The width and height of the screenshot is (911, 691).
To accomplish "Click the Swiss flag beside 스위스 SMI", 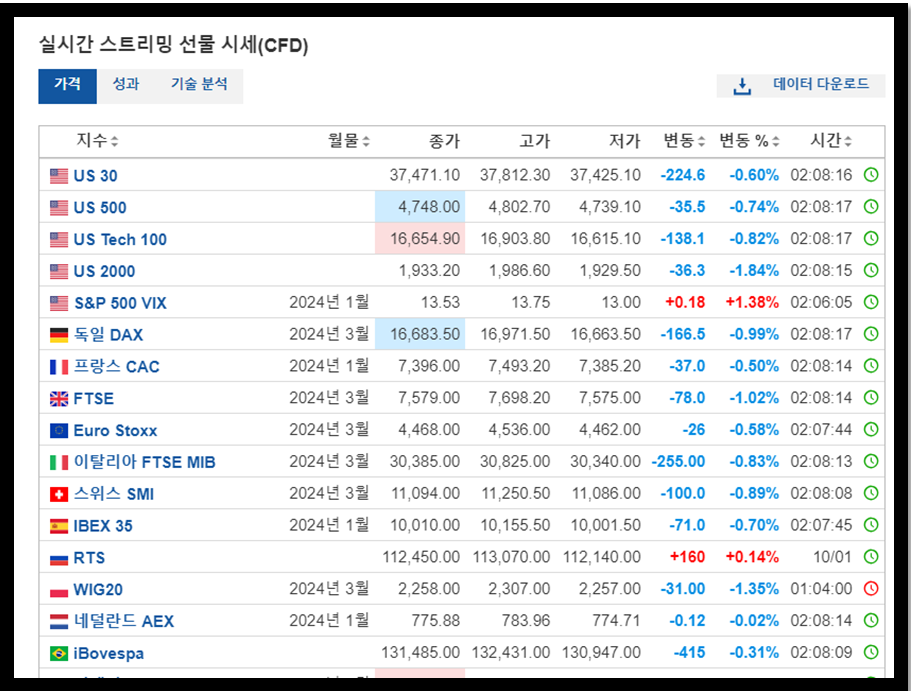I will [59, 494].
